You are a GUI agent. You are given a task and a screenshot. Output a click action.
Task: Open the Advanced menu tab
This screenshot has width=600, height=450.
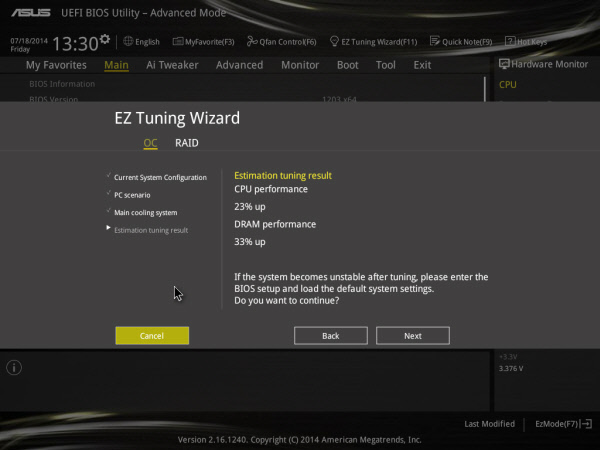240,65
